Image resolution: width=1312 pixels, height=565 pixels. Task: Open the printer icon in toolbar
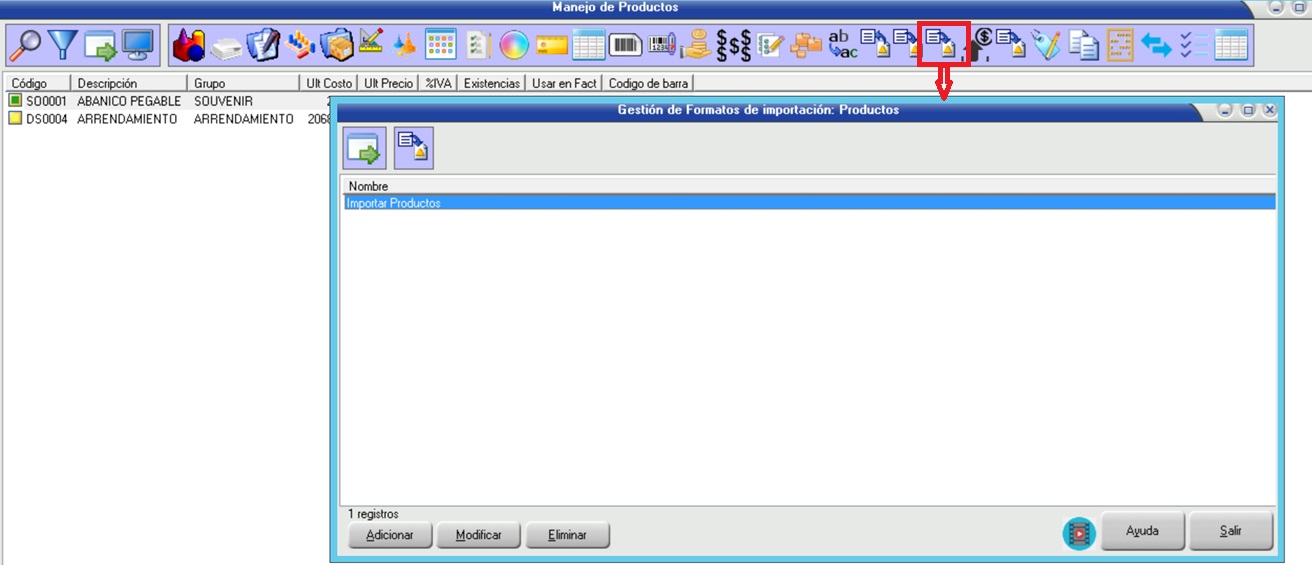[226, 45]
